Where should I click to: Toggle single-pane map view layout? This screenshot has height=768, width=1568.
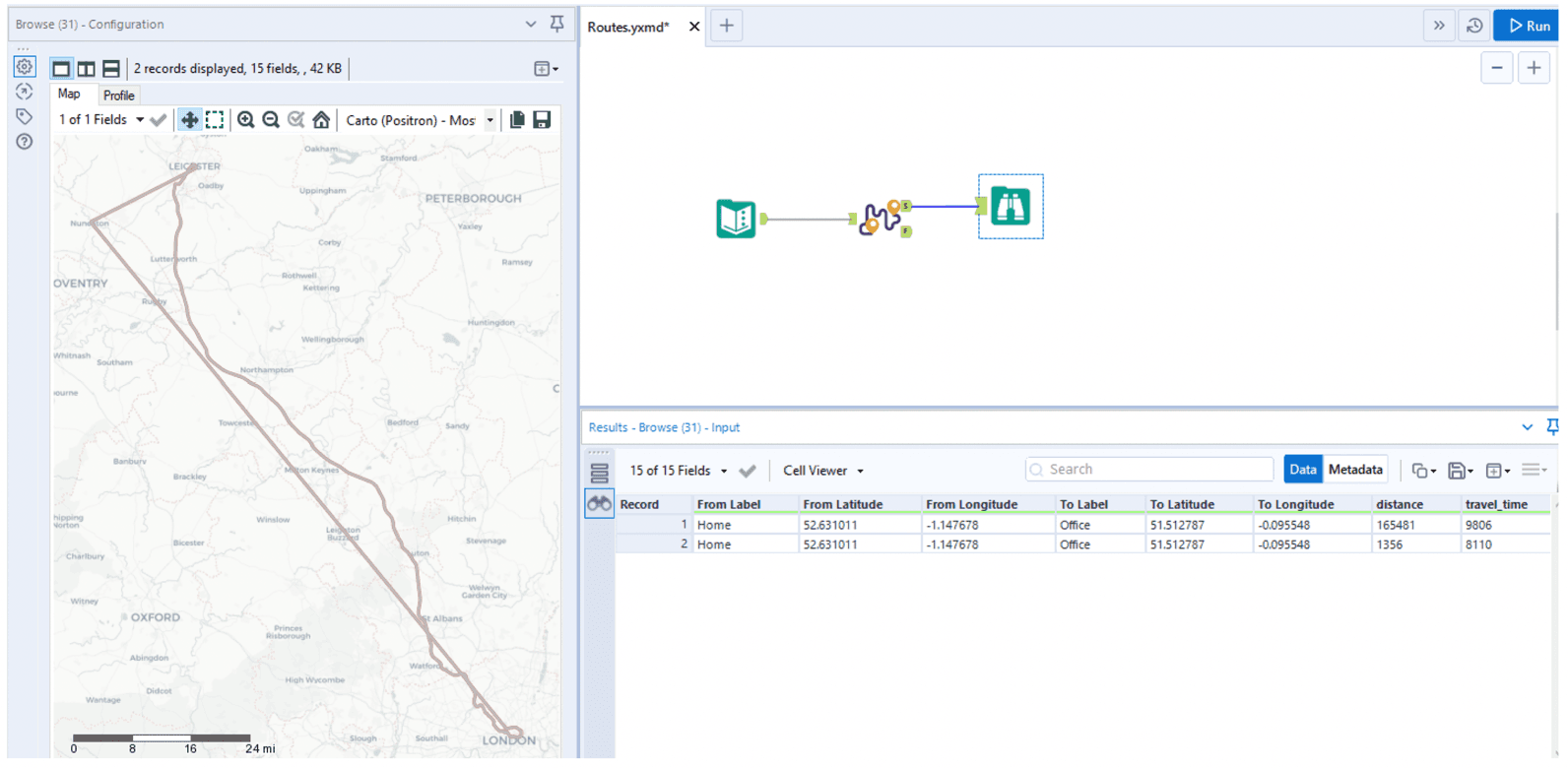(x=61, y=69)
